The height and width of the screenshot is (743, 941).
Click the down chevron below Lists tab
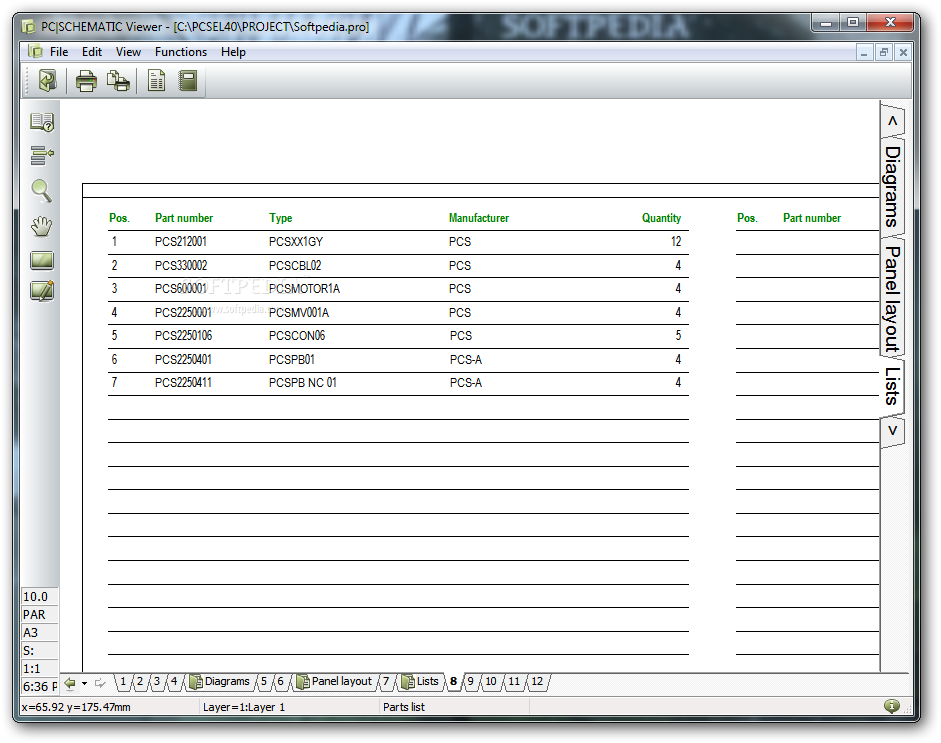click(892, 430)
